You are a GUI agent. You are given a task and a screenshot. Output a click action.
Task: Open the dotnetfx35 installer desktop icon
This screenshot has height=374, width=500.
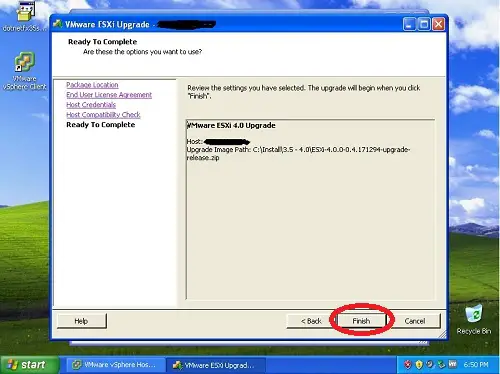25,16
